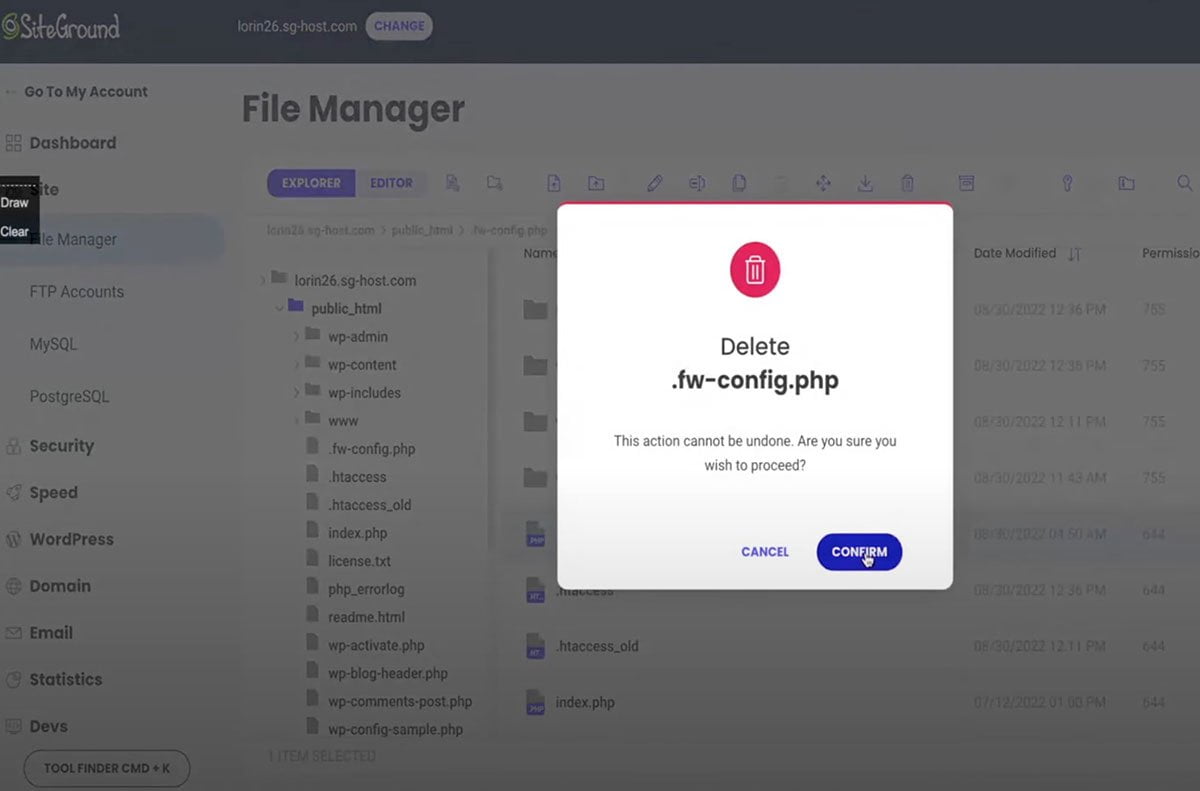
Task: Click the Clear overlay button
Action: pyautogui.click(x=15, y=232)
